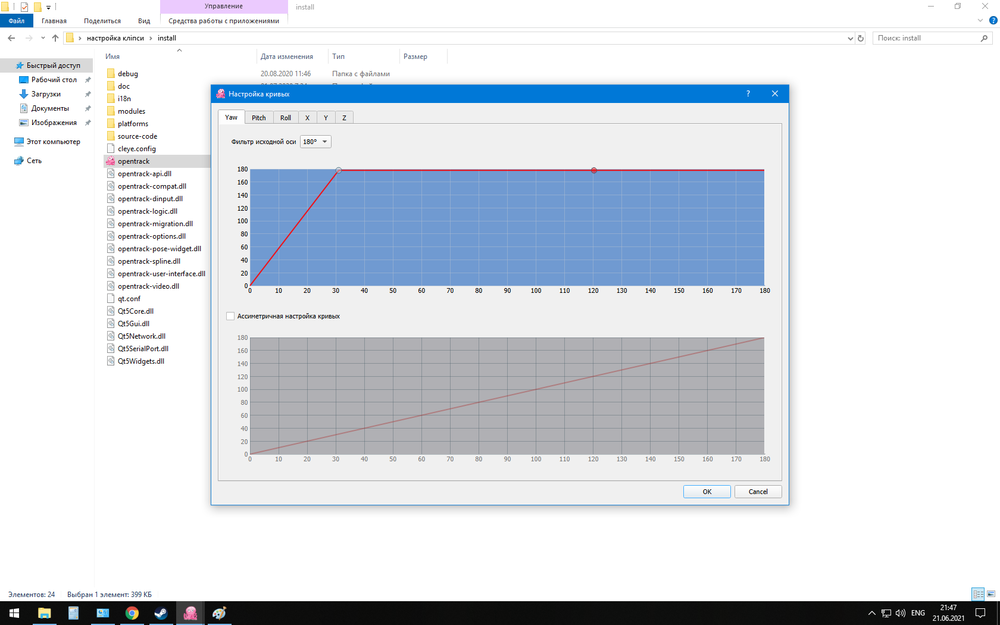Open the Главная ribbon tab in Explorer

point(54,20)
